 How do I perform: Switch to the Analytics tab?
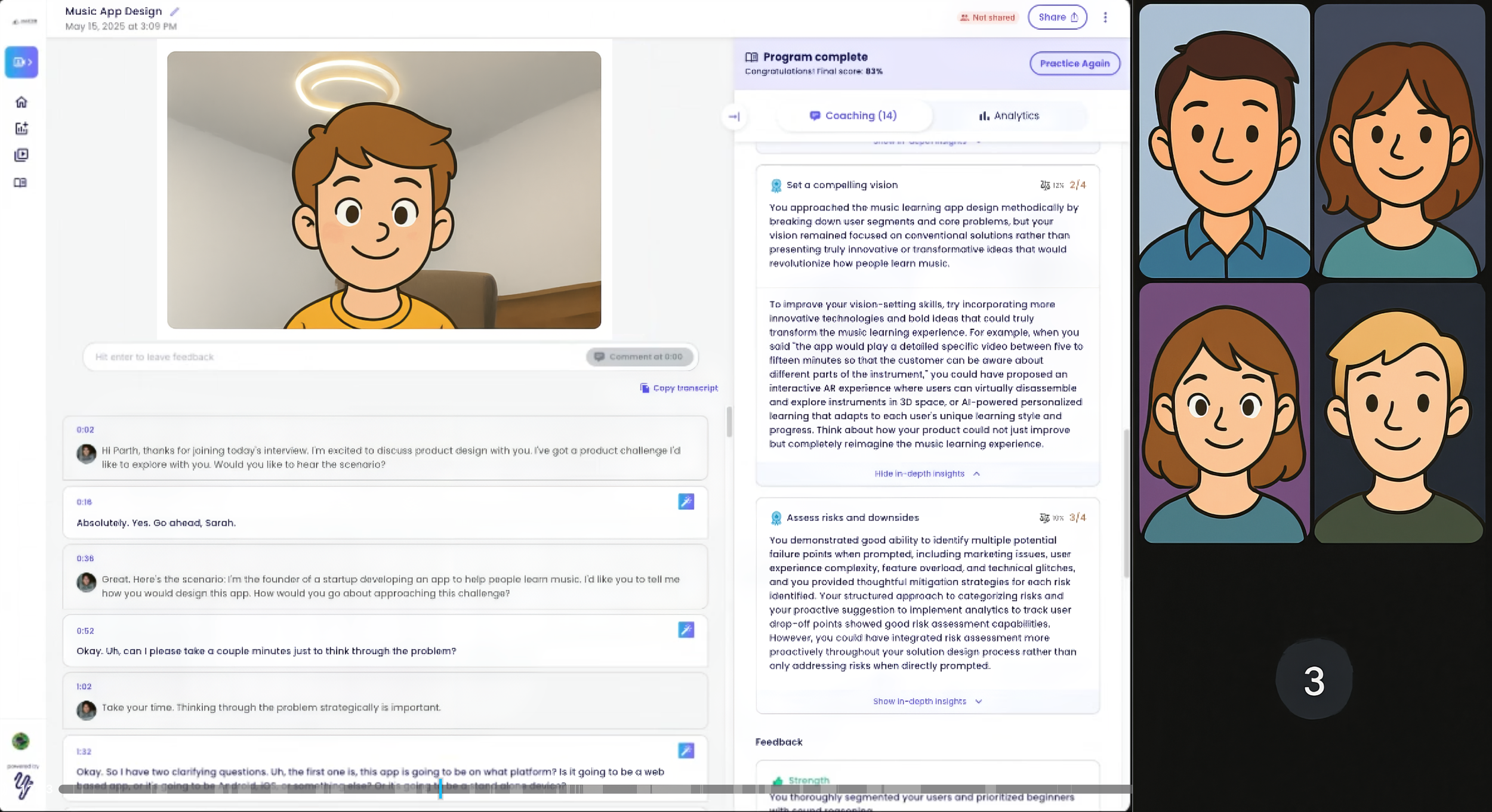[x=1009, y=116]
